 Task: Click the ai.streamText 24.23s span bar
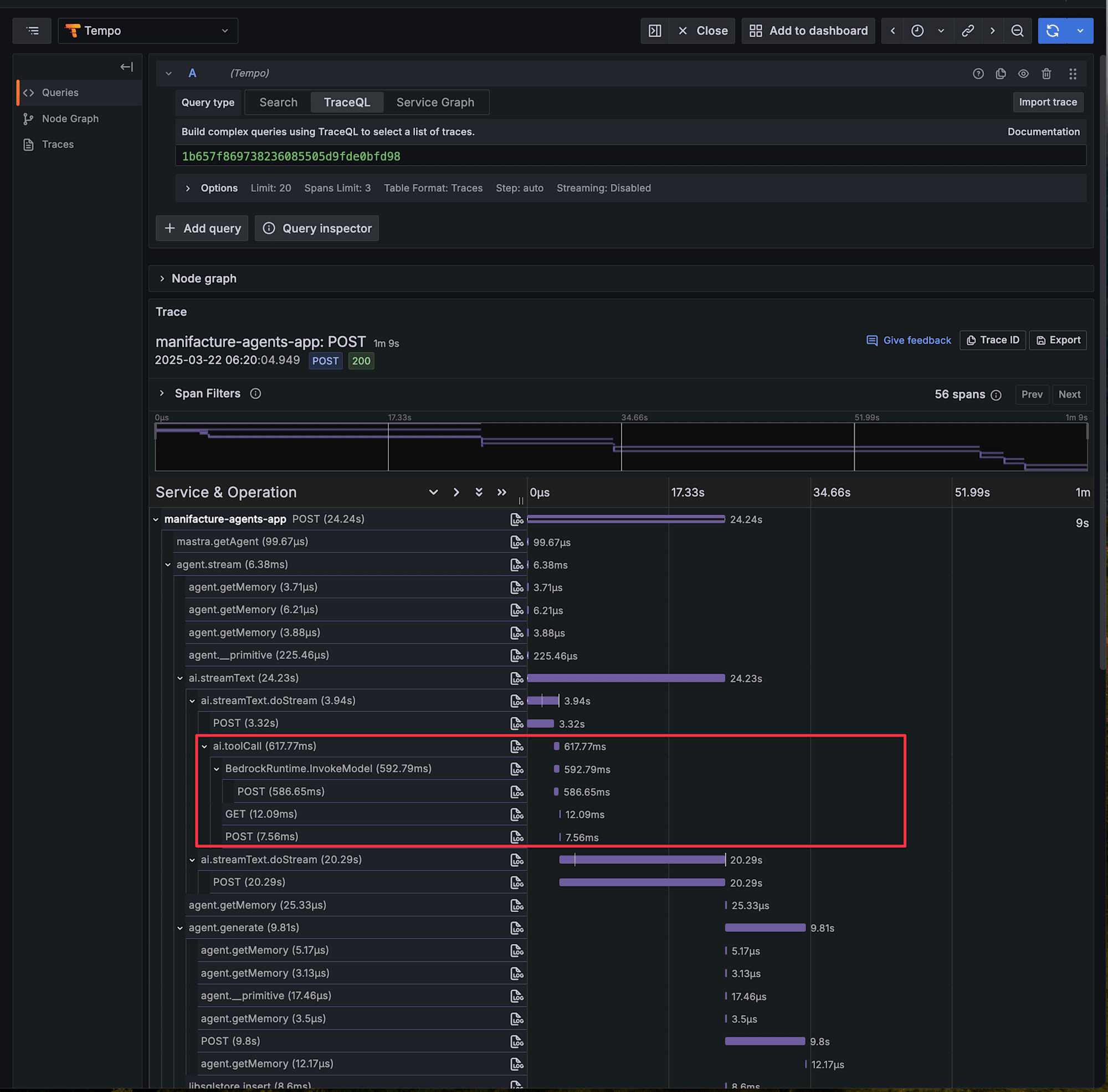(626, 678)
